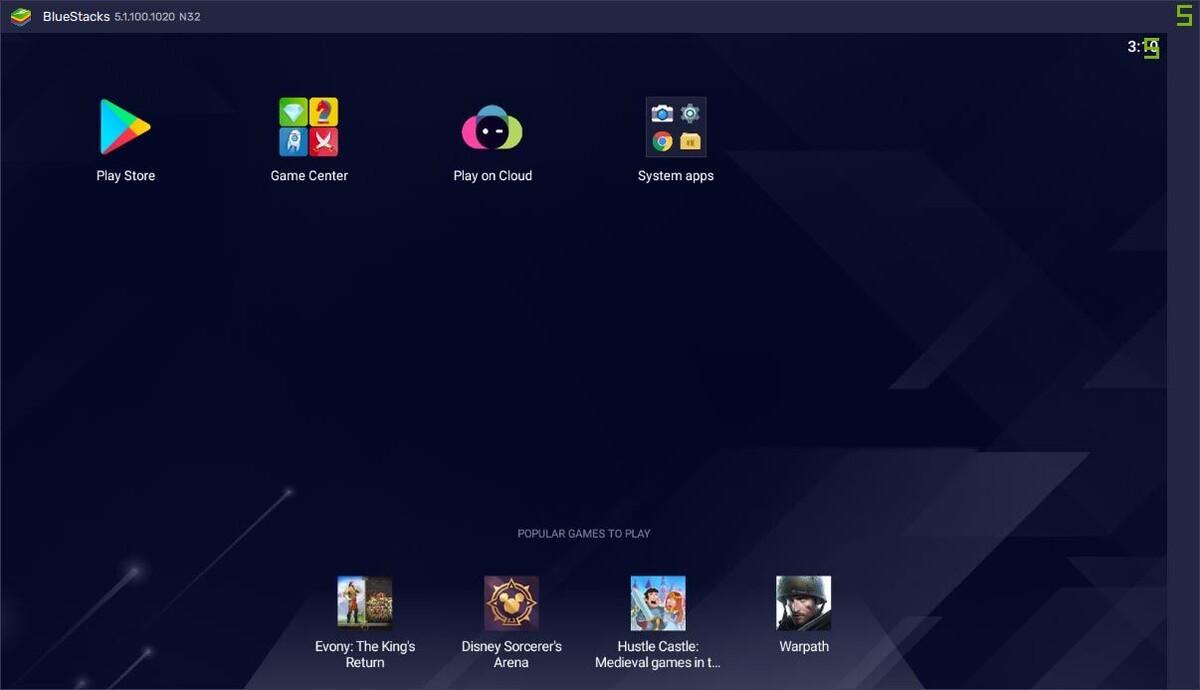Open the System apps folder
The height and width of the screenshot is (690, 1200).
click(x=676, y=127)
